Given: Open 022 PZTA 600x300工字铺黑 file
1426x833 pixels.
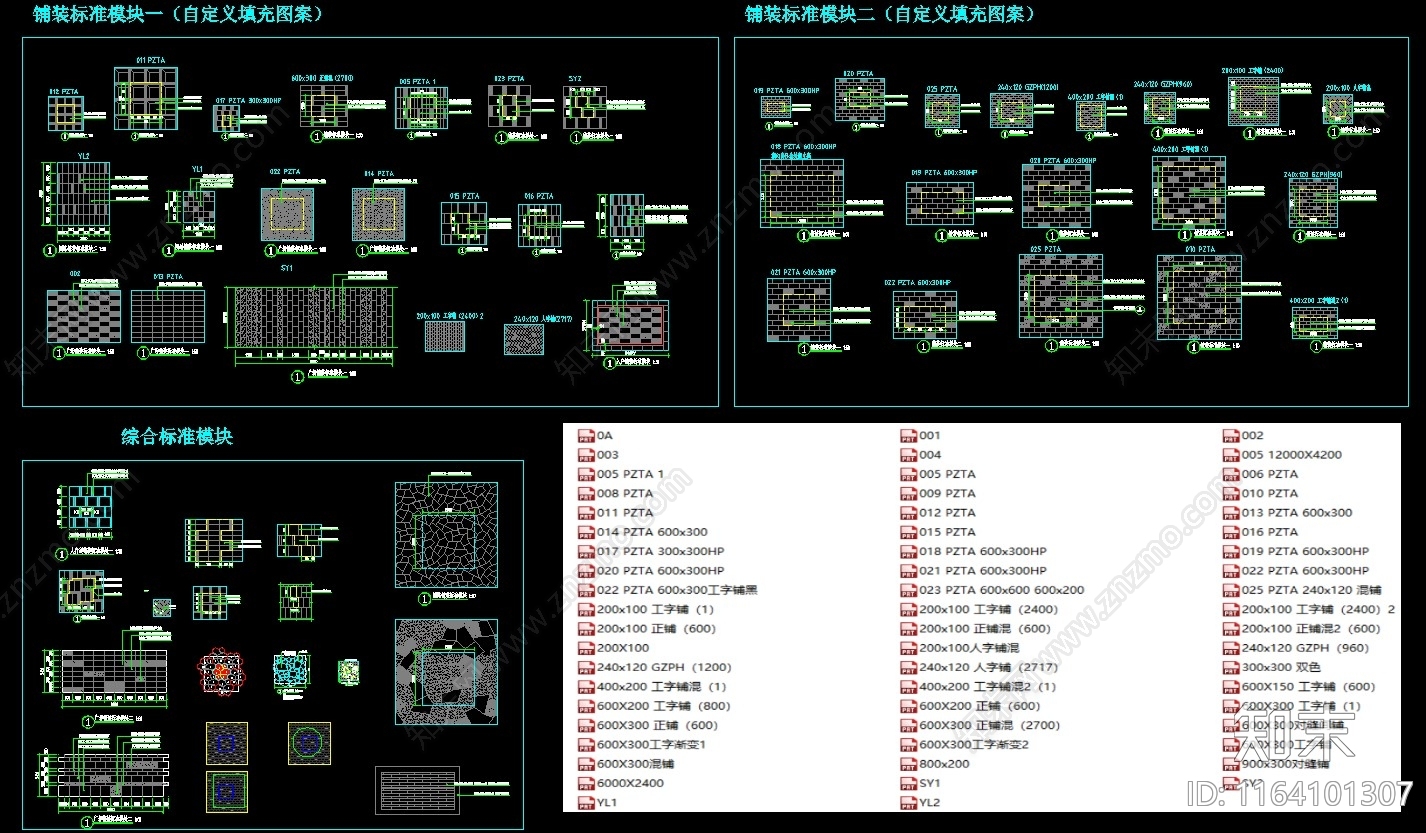Looking at the screenshot, I should (x=668, y=590).
